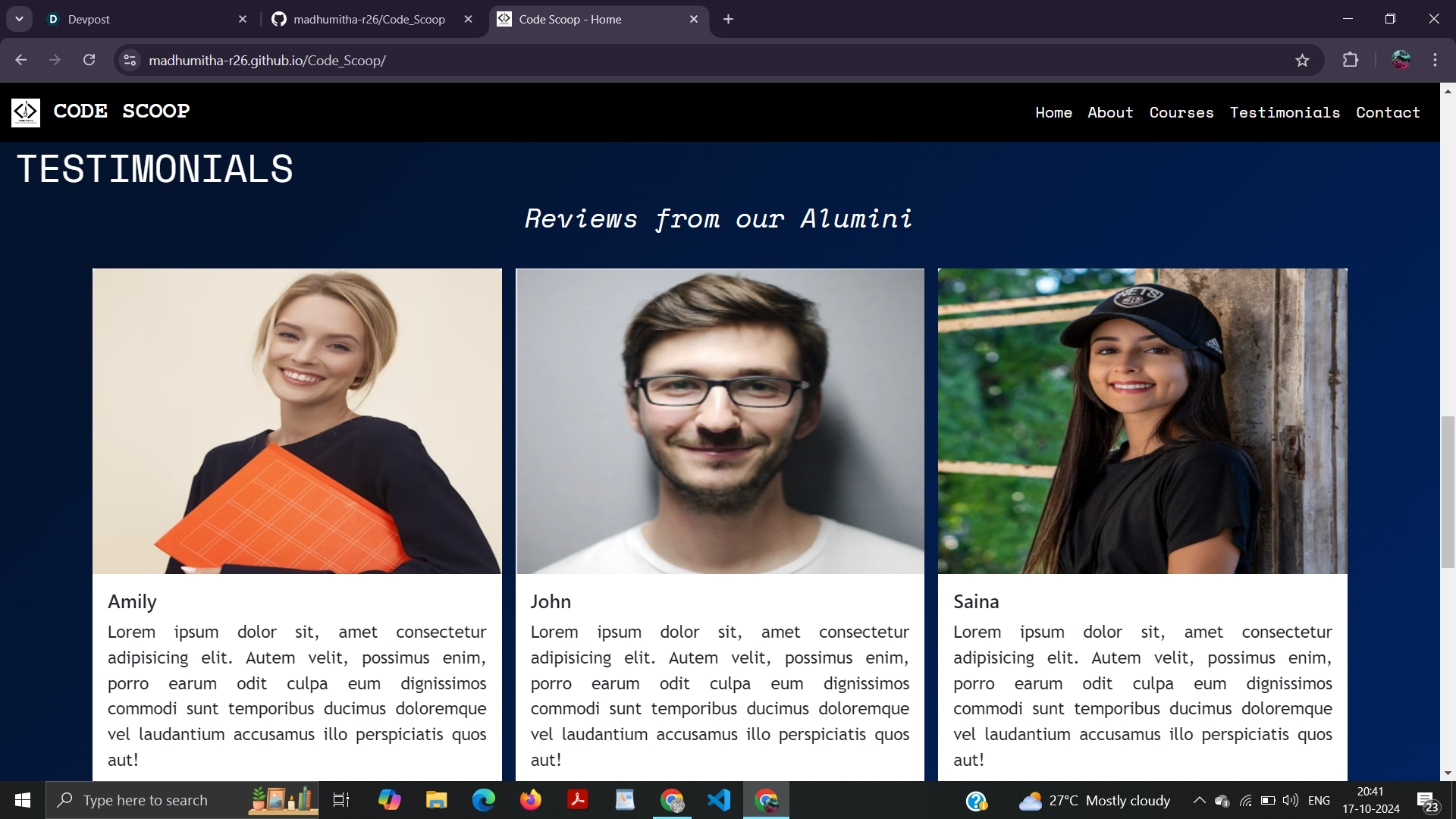Launch Visual Studio Code from the taskbar
This screenshot has height=819, width=1456.
click(719, 800)
